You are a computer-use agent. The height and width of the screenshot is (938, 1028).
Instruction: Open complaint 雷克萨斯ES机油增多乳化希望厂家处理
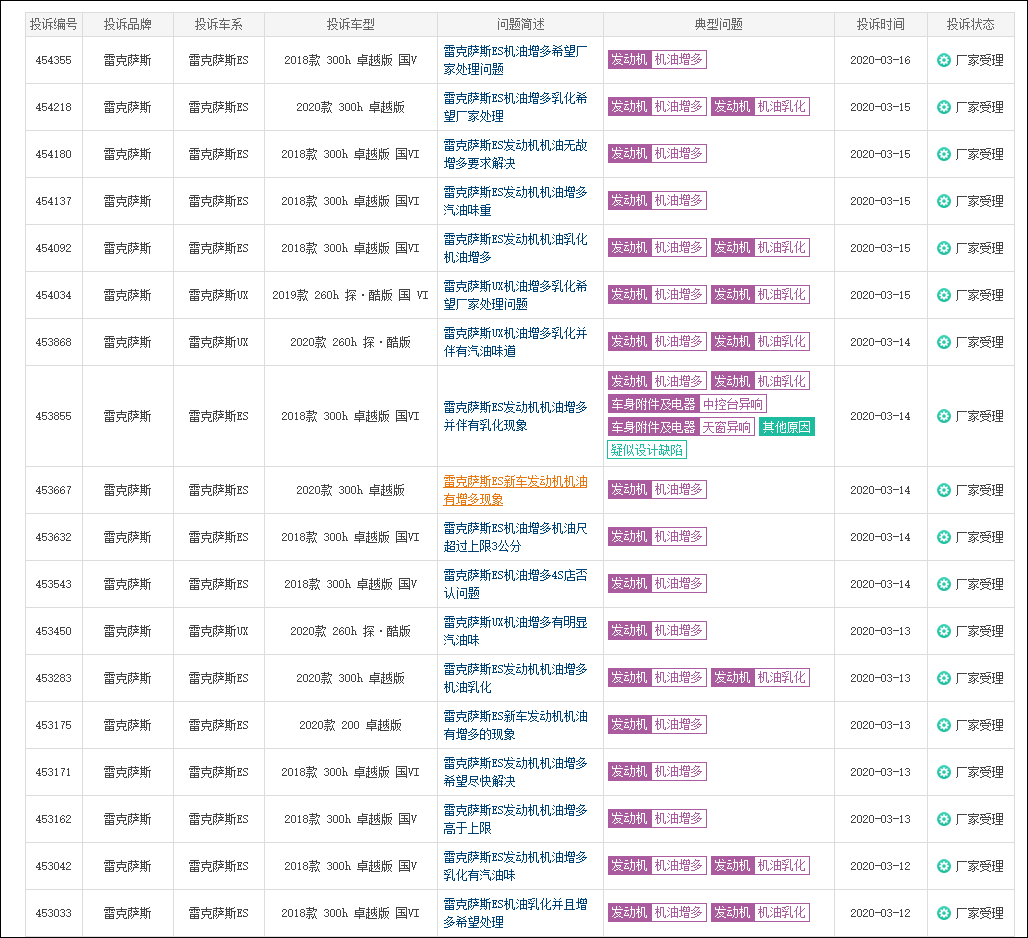coord(515,107)
